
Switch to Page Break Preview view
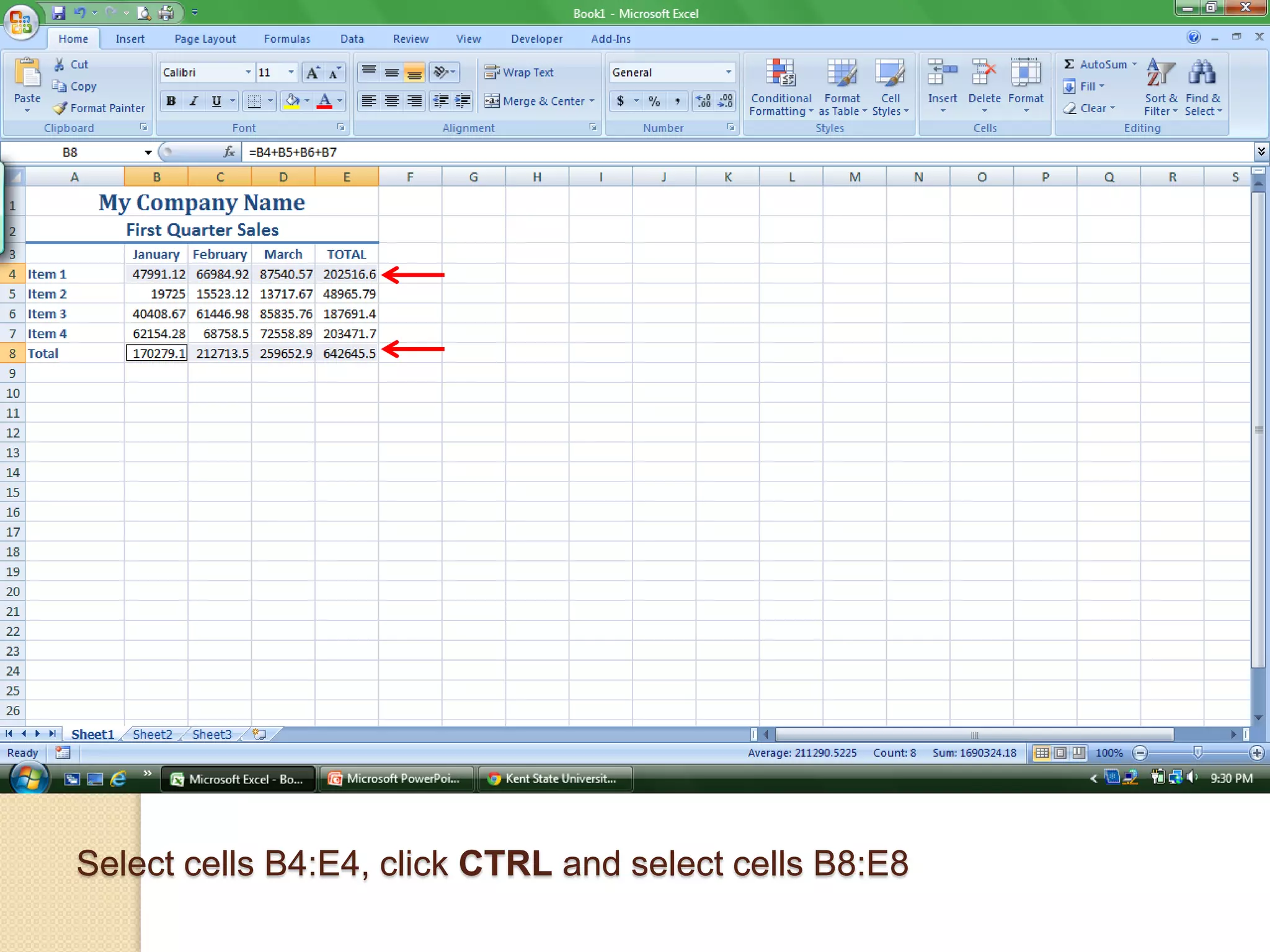tap(1079, 752)
